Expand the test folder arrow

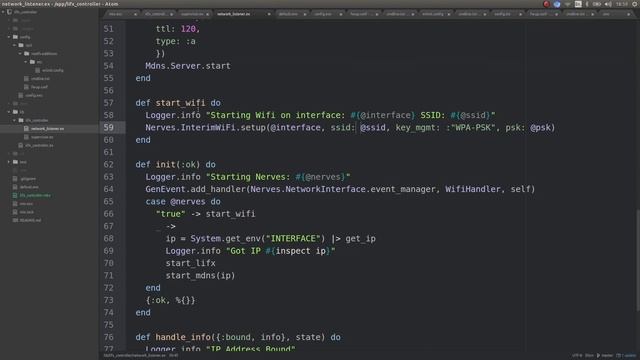(x=9, y=162)
